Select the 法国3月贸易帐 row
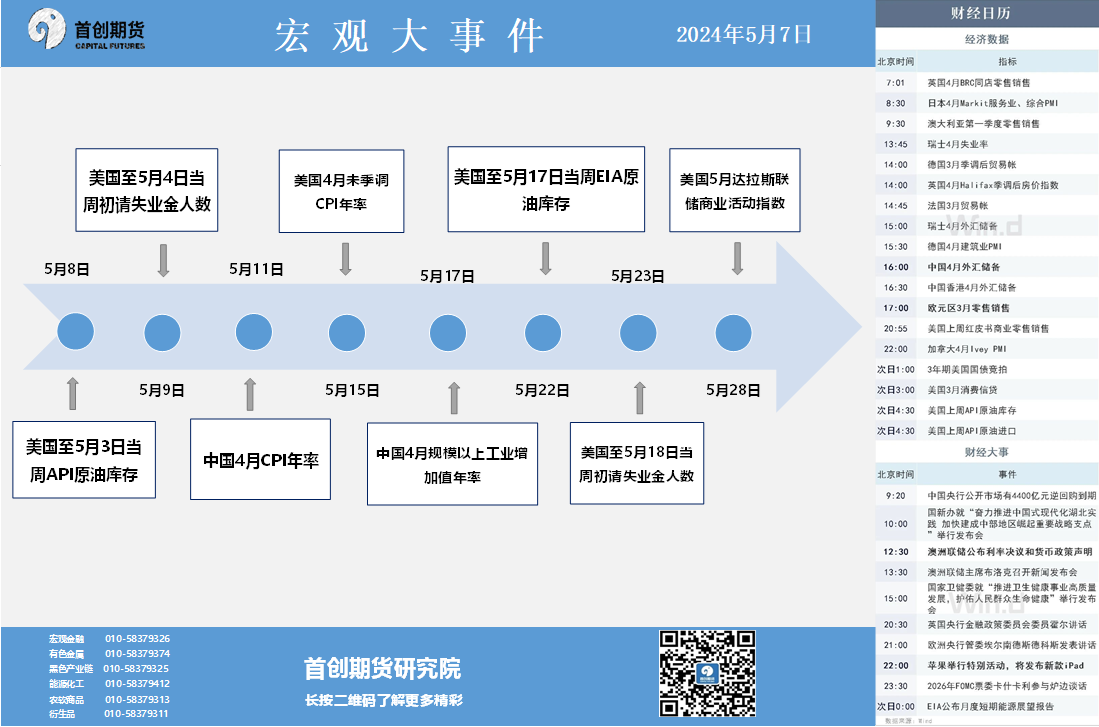1099x727 pixels. pyautogui.click(x=987, y=205)
